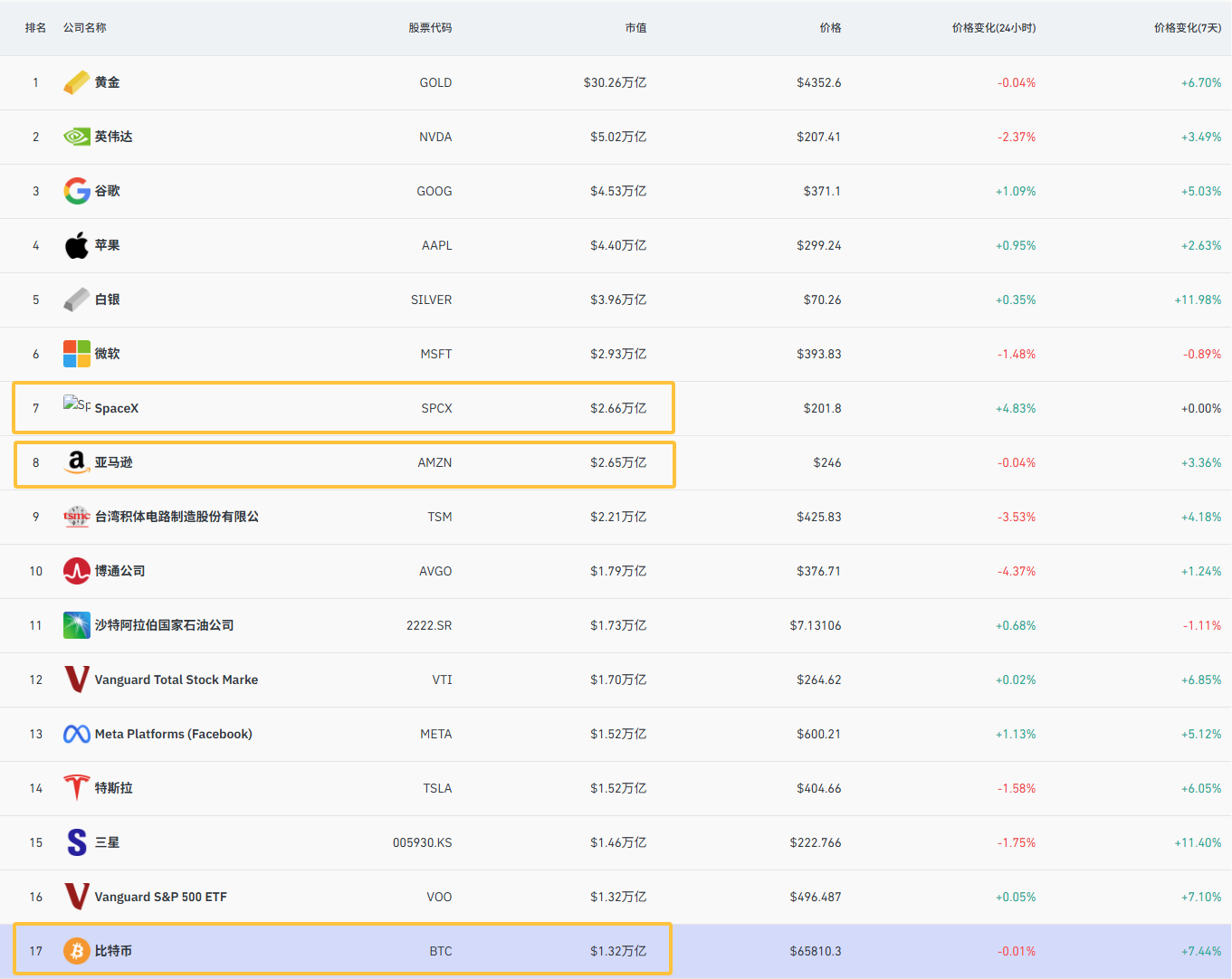The image size is (1232, 979).
Task: Click the GOOG ticker code
Action: click(x=435, y=191)
